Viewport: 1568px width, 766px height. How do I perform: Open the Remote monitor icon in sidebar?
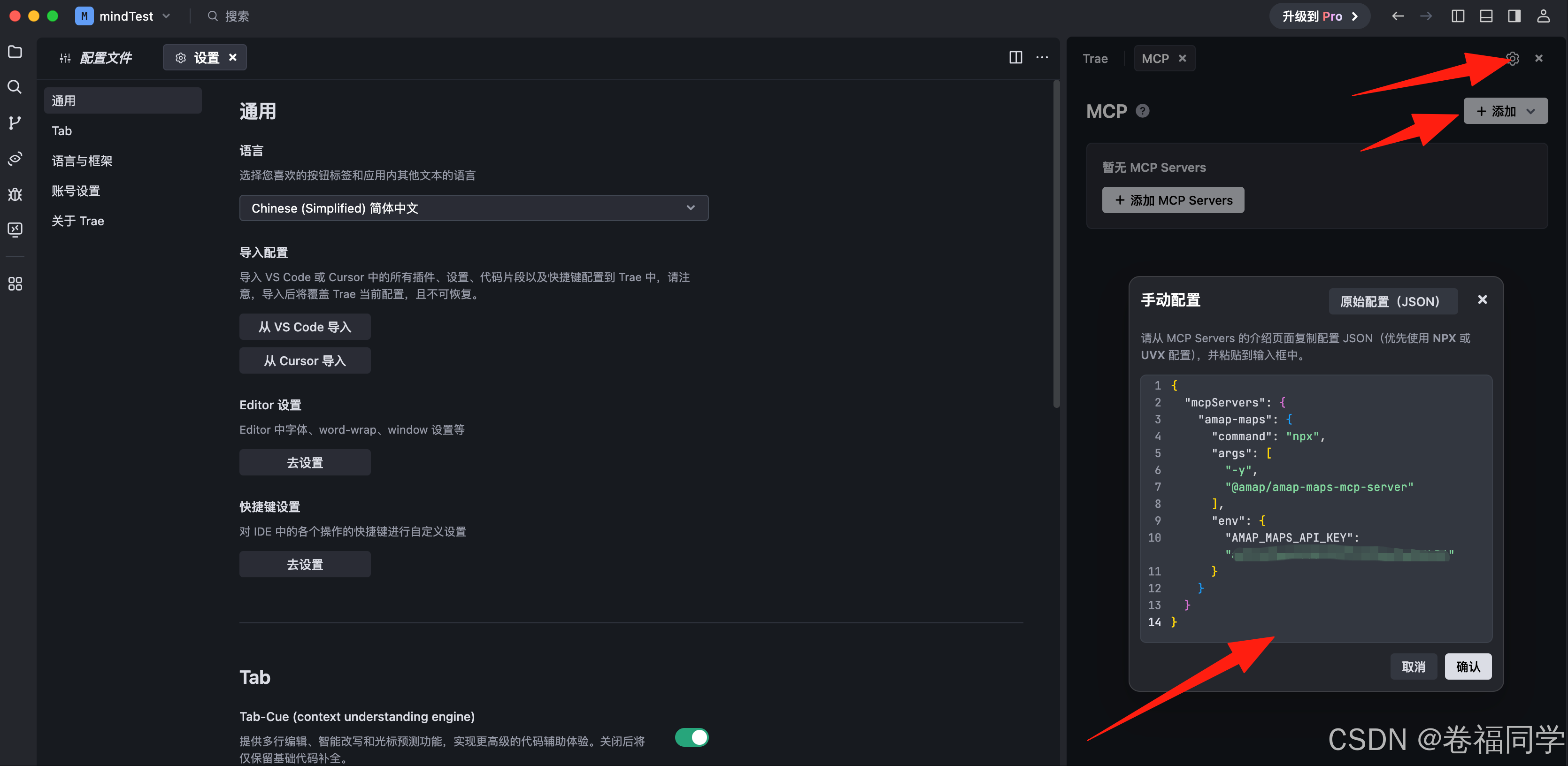click(15, 230)
